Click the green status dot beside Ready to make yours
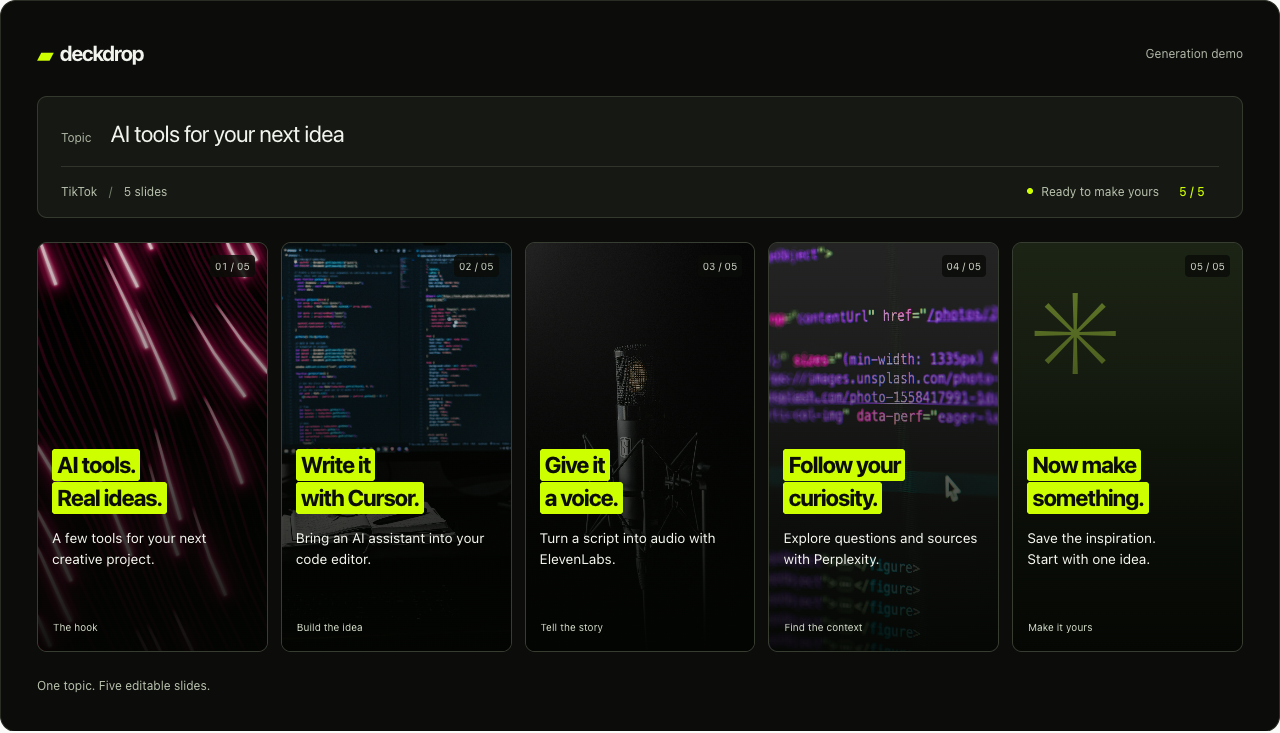This screenshot has width=1280, height=733. coord(1030,191)
